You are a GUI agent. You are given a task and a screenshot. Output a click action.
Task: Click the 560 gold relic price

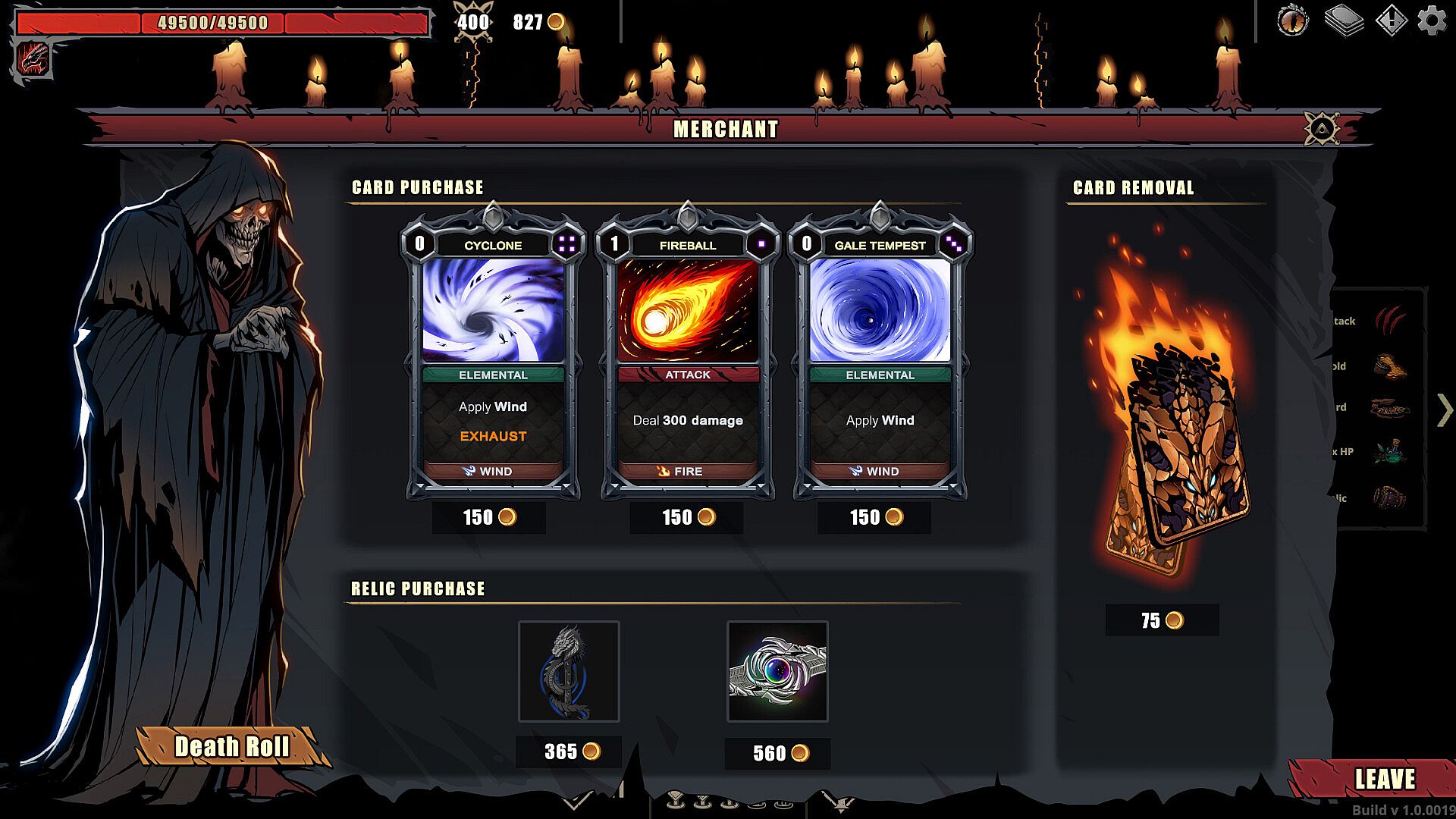778,753
